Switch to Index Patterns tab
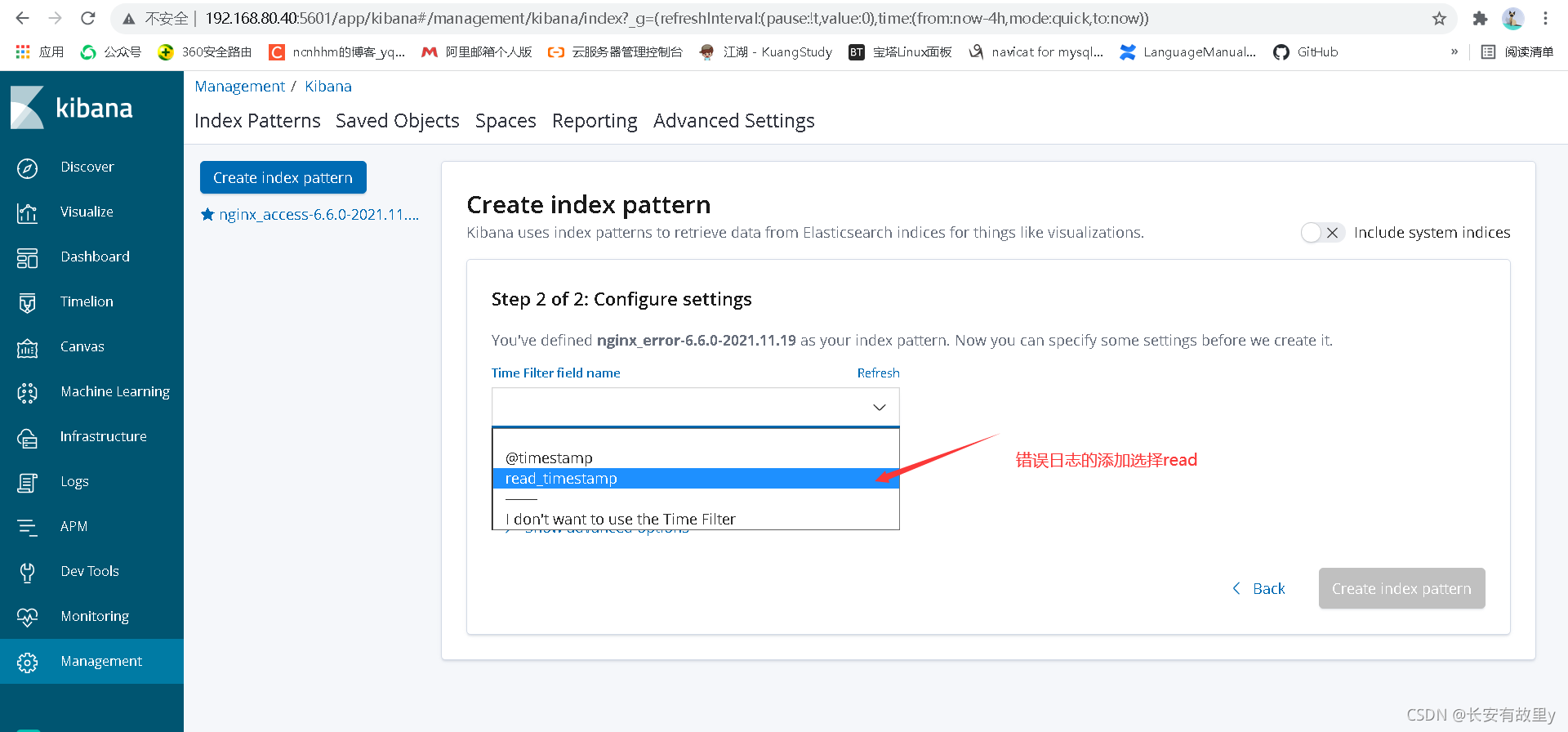 (x=257, y=121)
